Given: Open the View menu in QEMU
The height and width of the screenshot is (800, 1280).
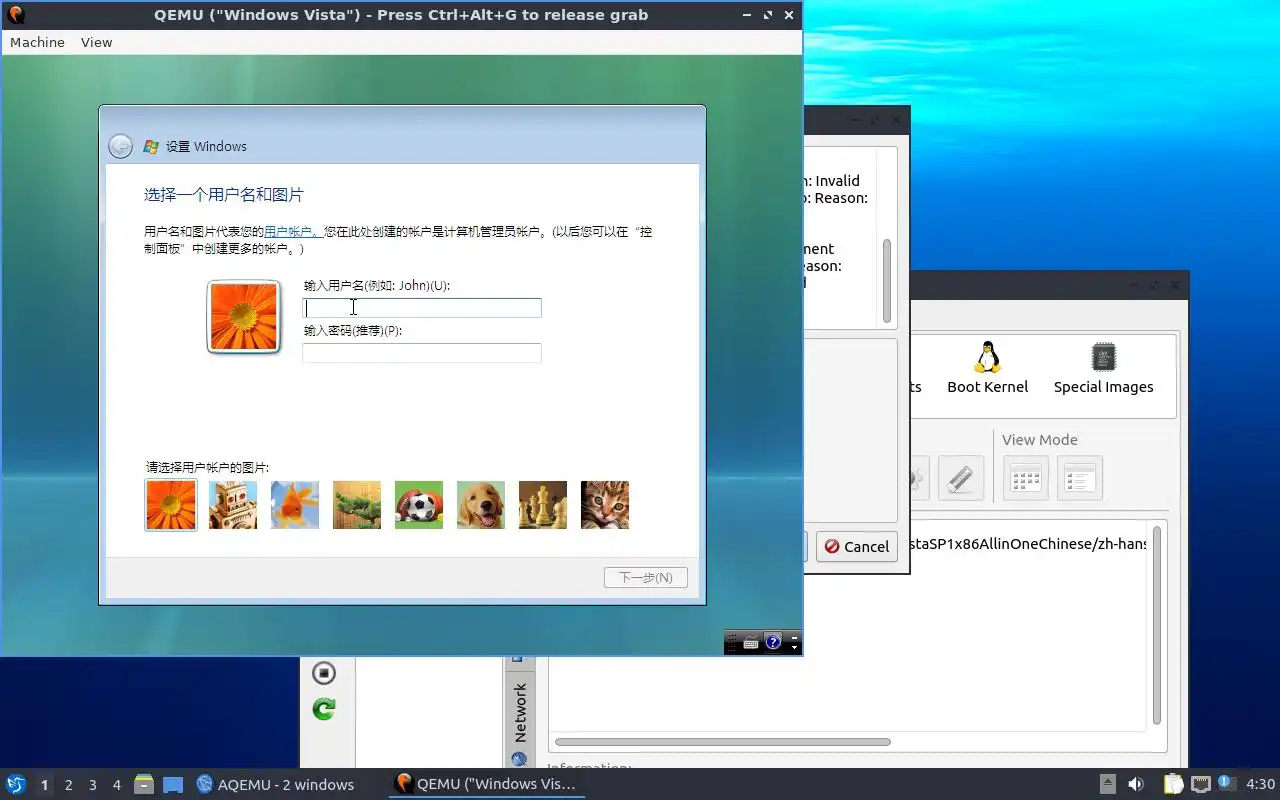Looking at the screenshot, I should pyautogui.click(x=97, y=42).
